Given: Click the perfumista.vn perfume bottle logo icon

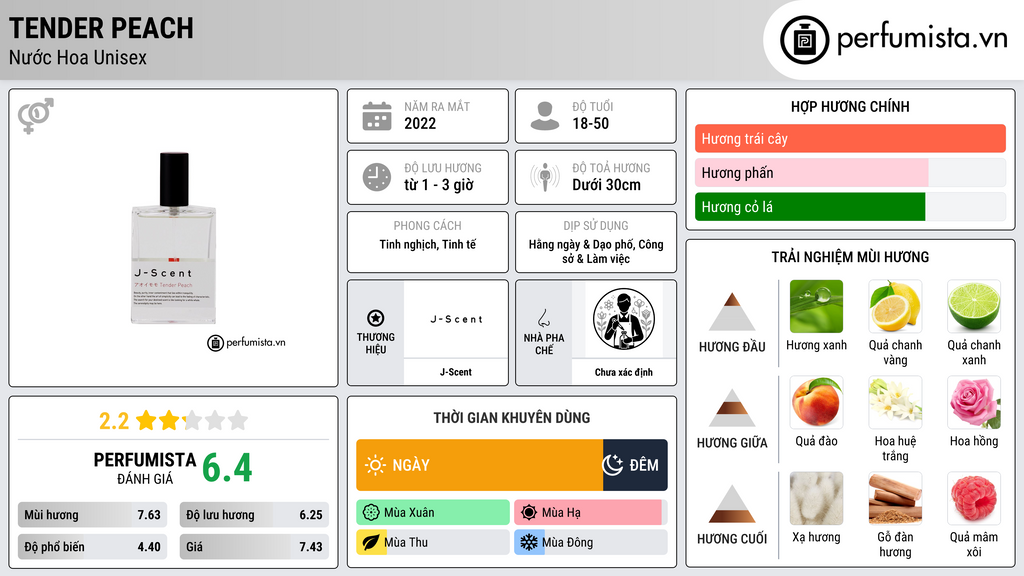Looking at the screenshot, I should tap(804, 40).
